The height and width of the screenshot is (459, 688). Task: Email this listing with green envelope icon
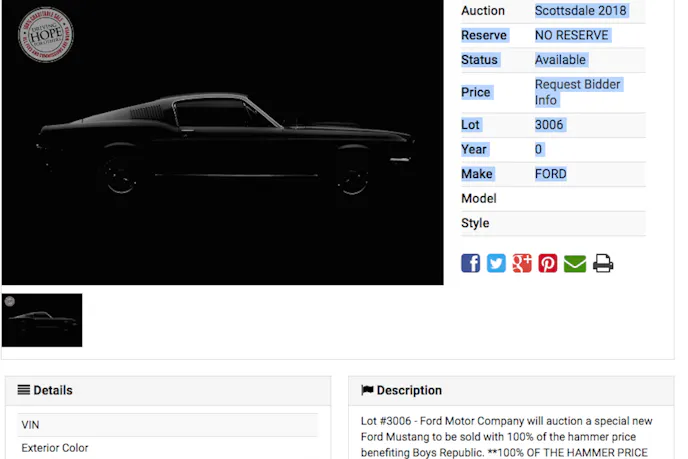(x=575, y=264)
